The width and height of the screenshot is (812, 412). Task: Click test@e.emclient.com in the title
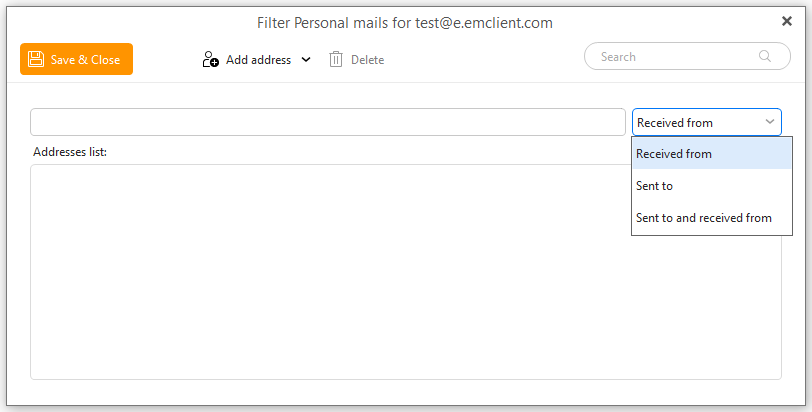coord(484,23)
